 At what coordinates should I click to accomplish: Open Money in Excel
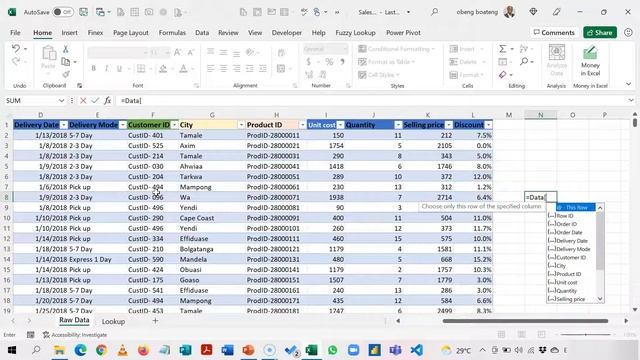coord(590,61)
